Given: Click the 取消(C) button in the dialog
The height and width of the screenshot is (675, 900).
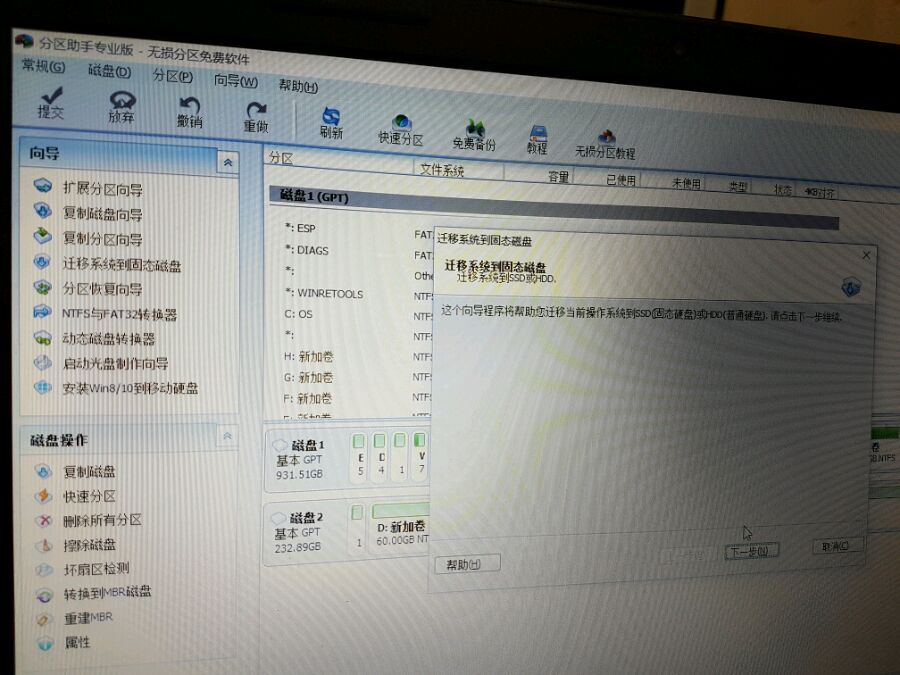Looking at the screenshot, I should 836,546.
